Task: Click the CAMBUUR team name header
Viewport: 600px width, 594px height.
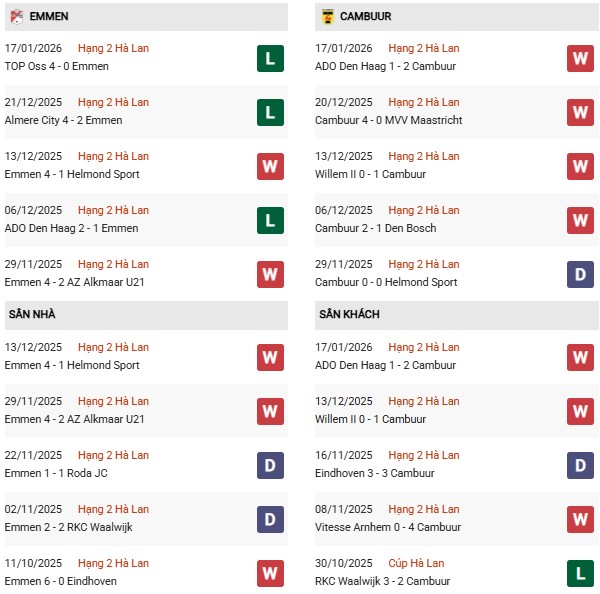Action: (366, 16)
